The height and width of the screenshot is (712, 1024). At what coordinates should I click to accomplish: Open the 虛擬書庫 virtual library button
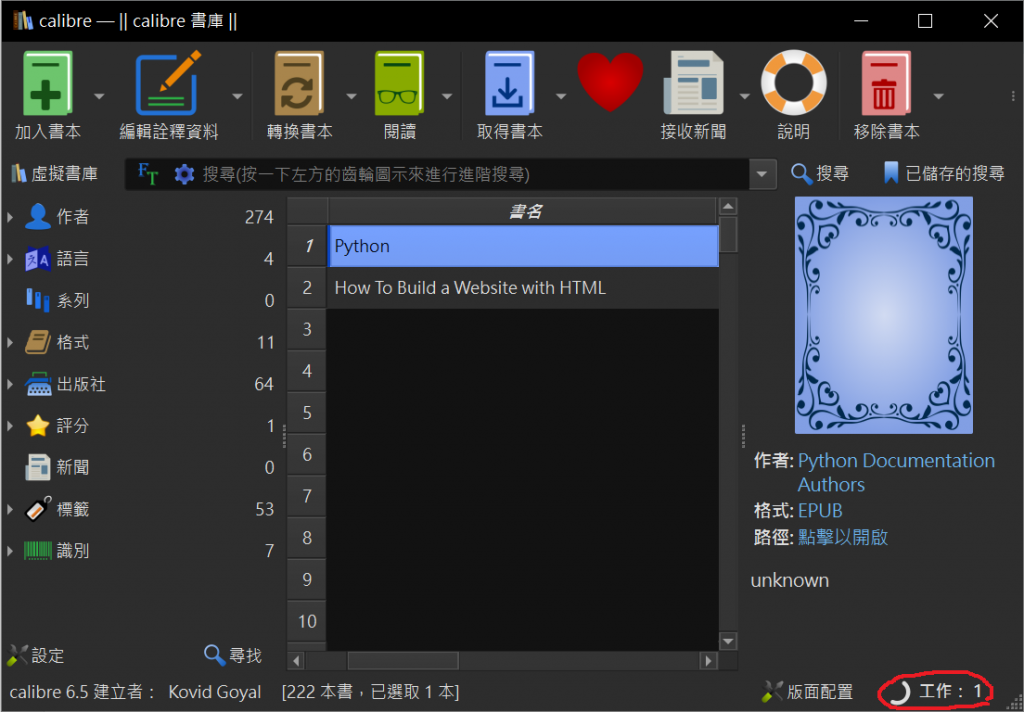coord(55,174)
